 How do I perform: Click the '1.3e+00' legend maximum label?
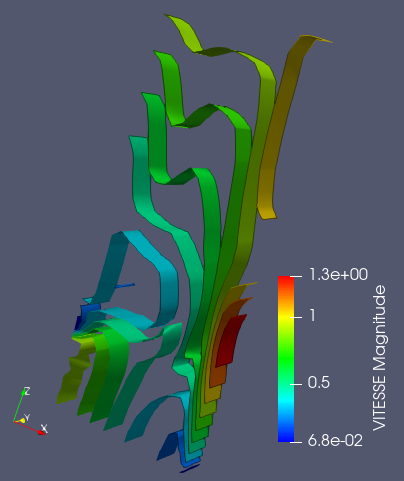pos(338,275)
